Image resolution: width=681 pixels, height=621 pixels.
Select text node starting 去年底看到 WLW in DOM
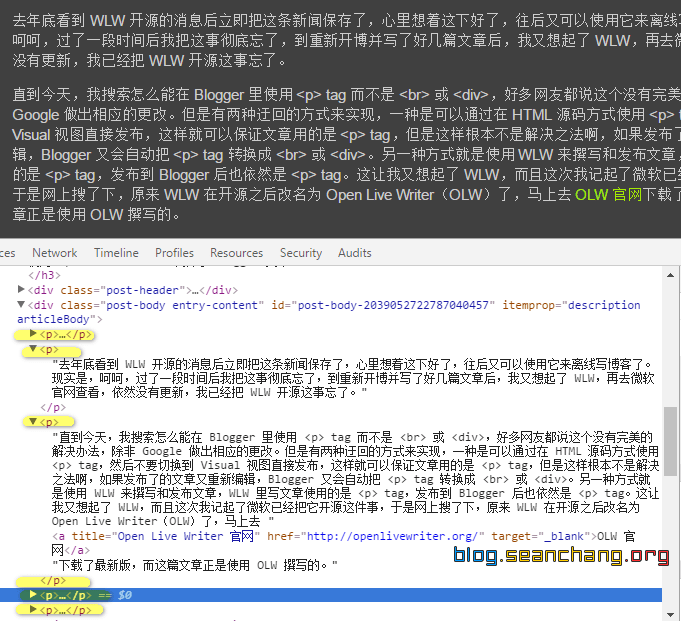[x=353, y=378]
